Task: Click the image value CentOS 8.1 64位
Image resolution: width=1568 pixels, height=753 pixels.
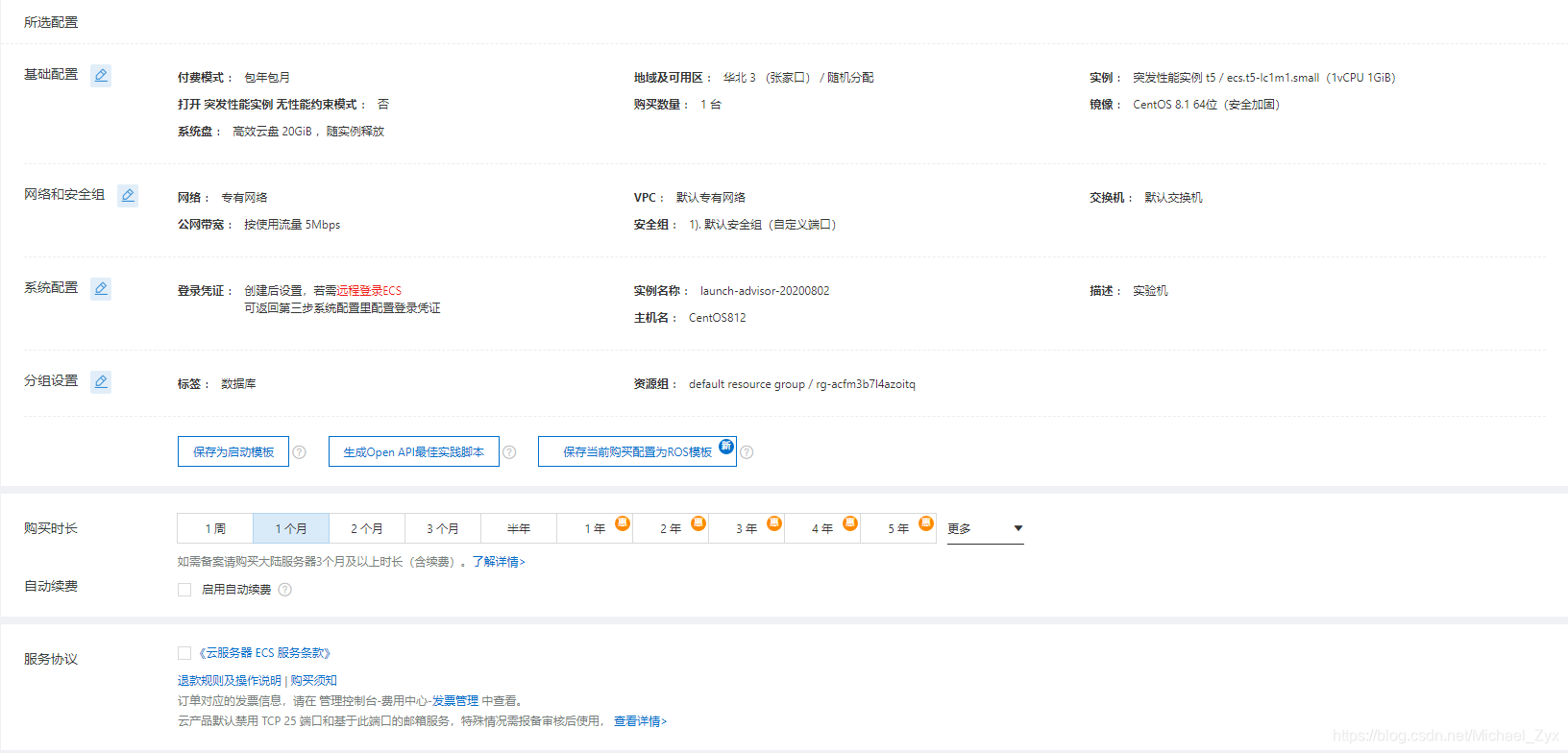Action: pyautogui.click(x=1206, y=105)
